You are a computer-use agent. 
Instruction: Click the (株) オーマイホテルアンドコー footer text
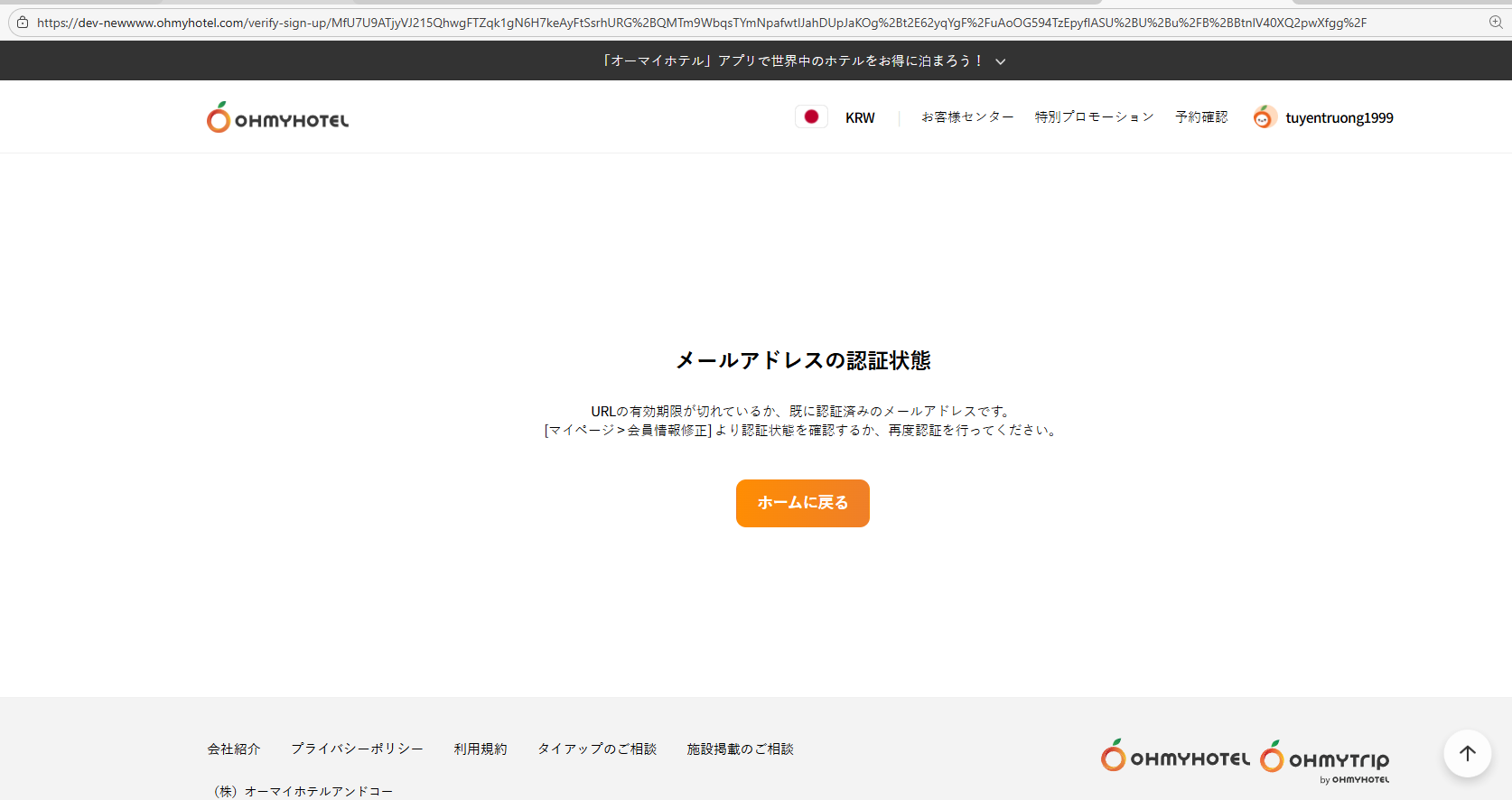[300, 791]
